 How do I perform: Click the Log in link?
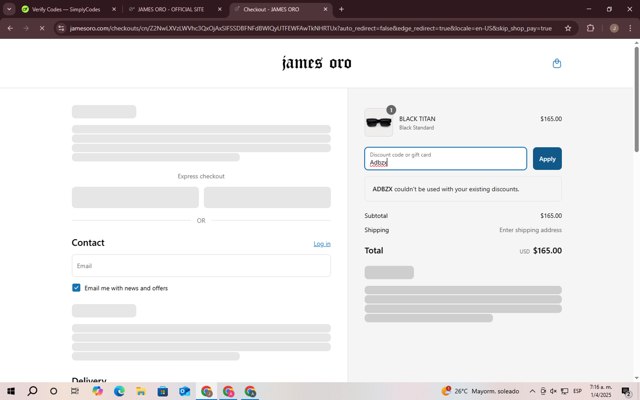click(322, 244)
